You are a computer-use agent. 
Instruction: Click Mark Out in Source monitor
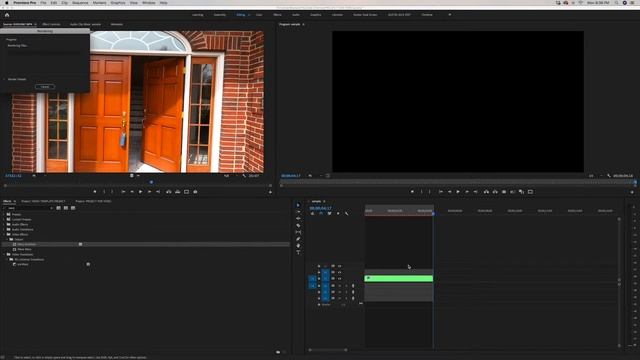[112, 192]
